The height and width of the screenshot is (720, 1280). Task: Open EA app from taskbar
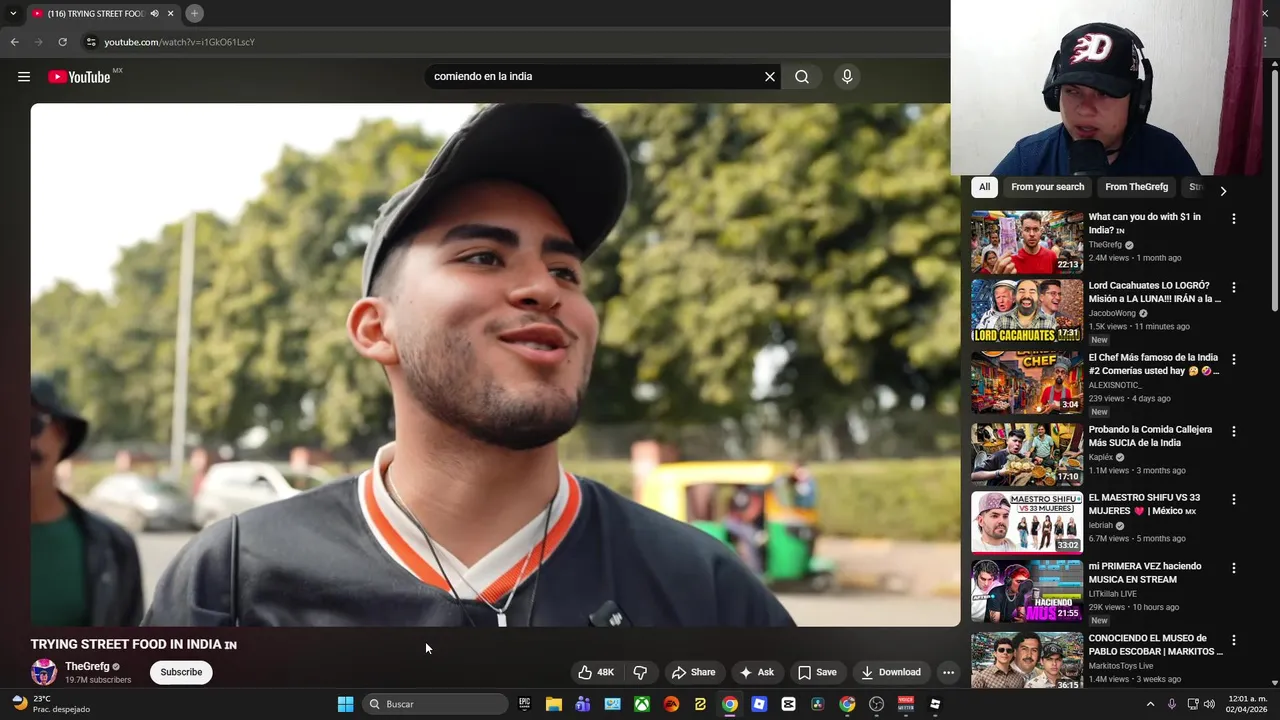tap(671, 704)
